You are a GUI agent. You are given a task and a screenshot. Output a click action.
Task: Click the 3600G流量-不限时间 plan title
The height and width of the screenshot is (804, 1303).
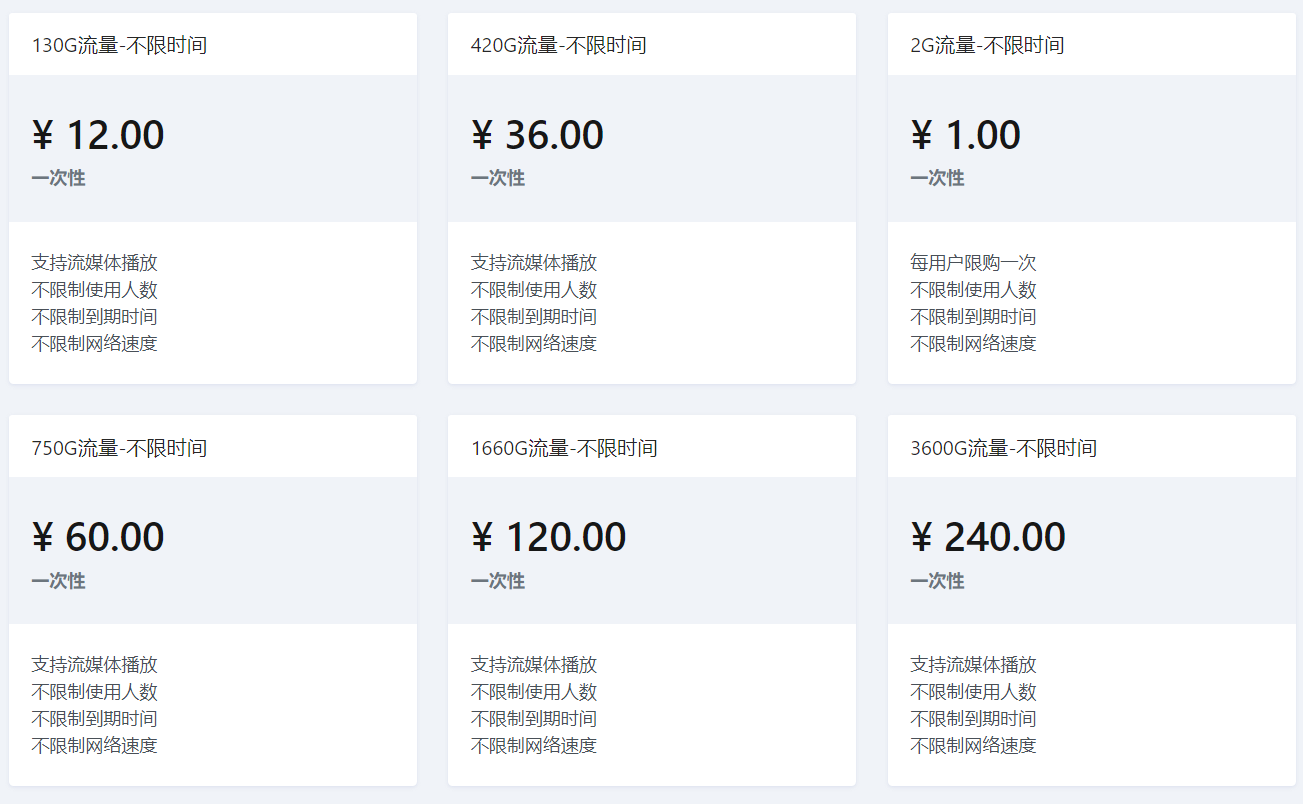point(1003,448)
